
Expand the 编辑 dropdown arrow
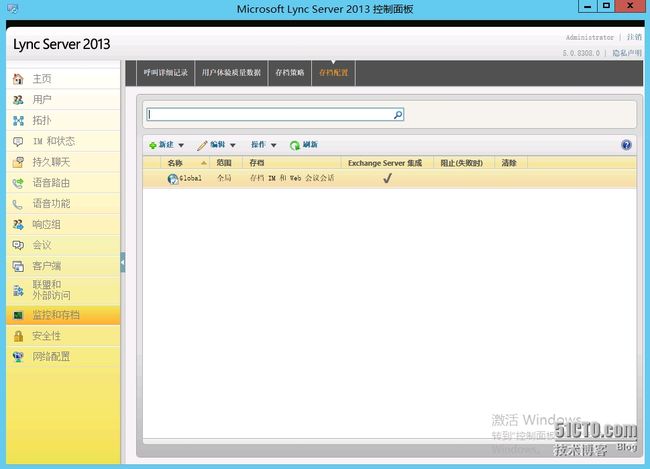pos(233,145)
